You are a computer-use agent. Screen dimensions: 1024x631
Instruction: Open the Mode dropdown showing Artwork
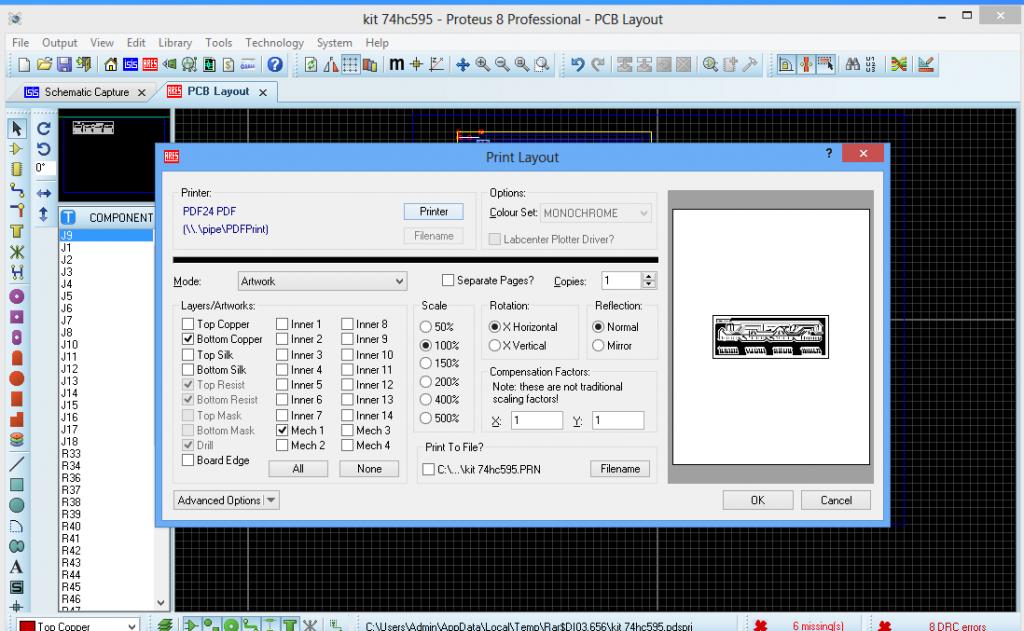point(322,281)
